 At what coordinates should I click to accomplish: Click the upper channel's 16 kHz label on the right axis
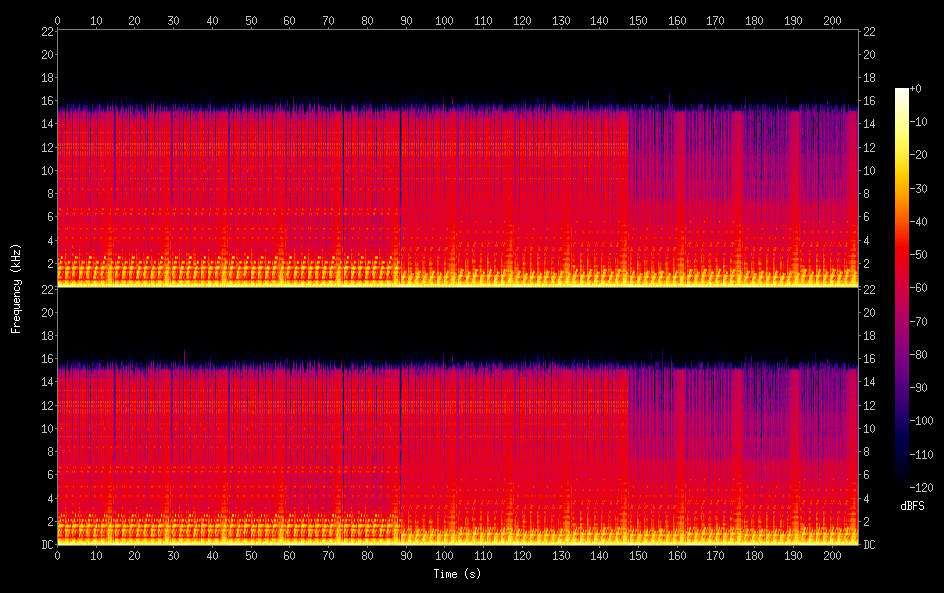pos(870,100)
